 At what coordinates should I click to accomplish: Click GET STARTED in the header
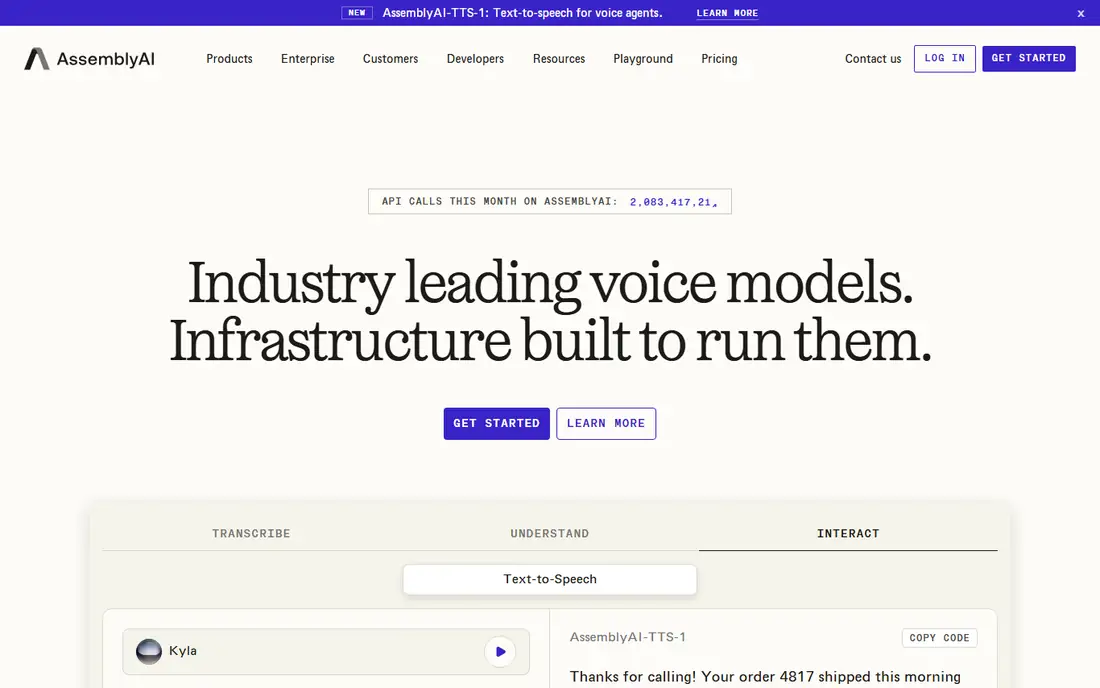1029,58
